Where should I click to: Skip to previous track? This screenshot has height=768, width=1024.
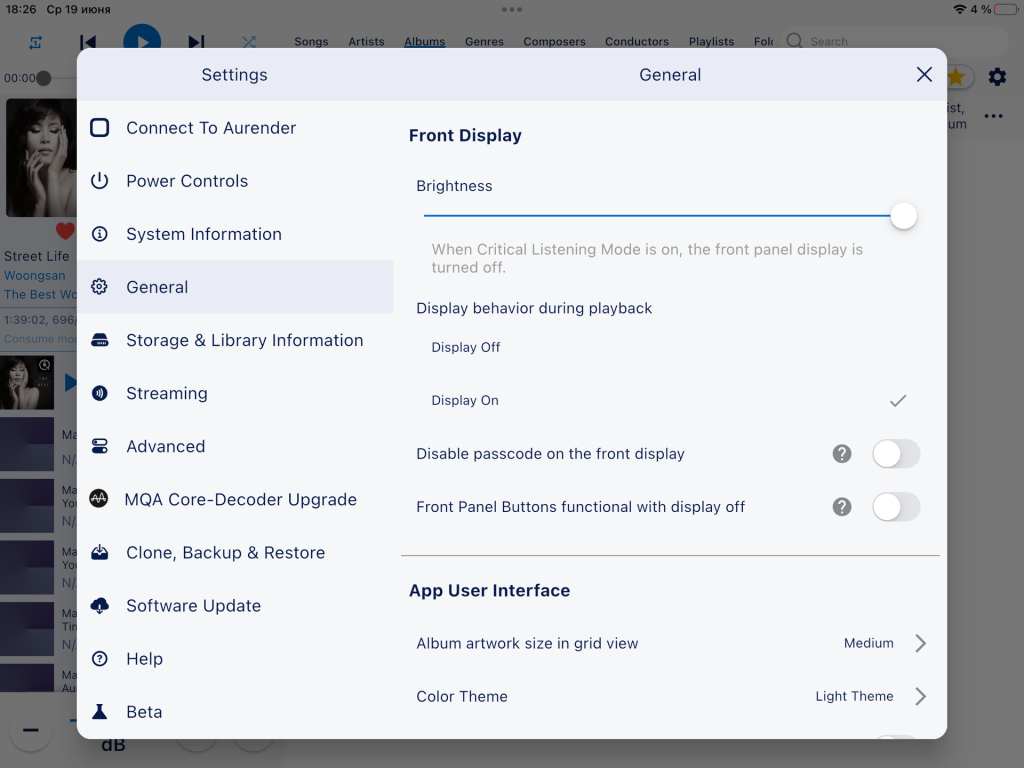coord(88,42)
